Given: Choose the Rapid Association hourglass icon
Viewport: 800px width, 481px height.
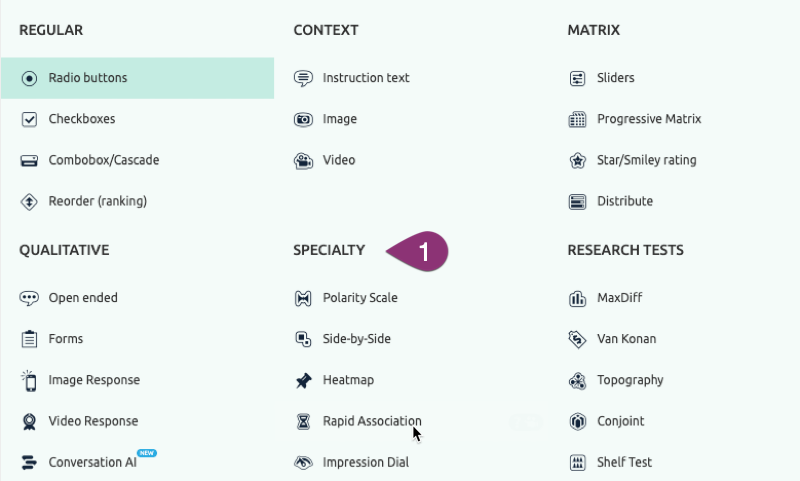Looking at the screenshot, I should point(303,421).
